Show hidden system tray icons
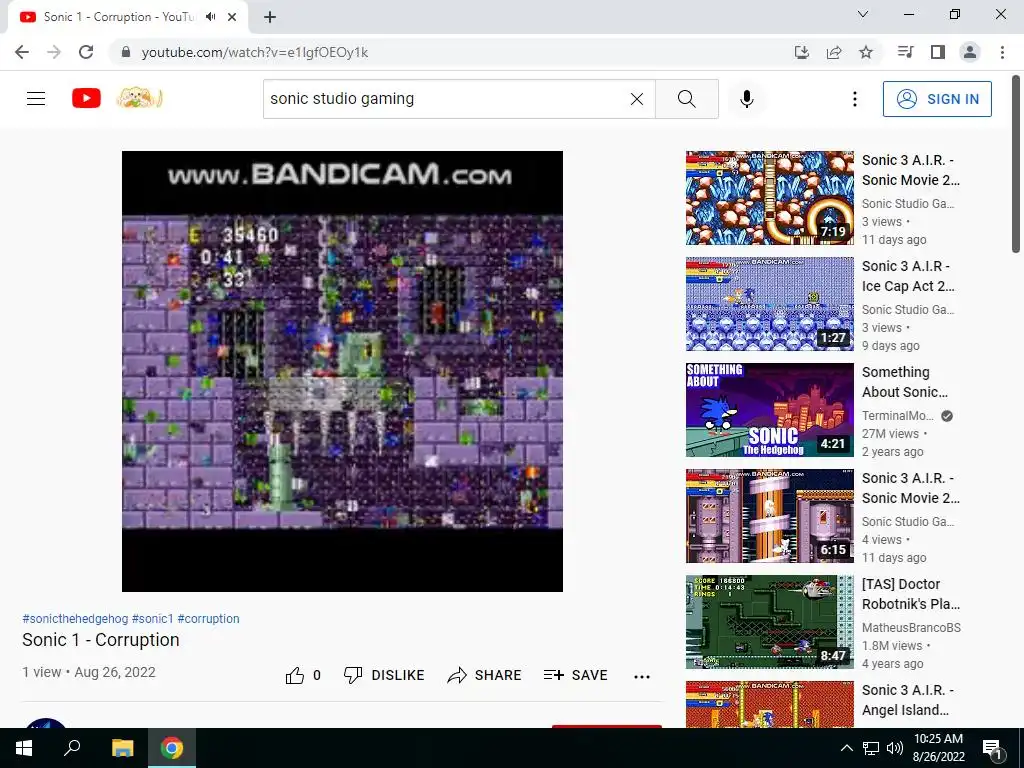This screenshot has width=1024, height=768. pos(846,748)
